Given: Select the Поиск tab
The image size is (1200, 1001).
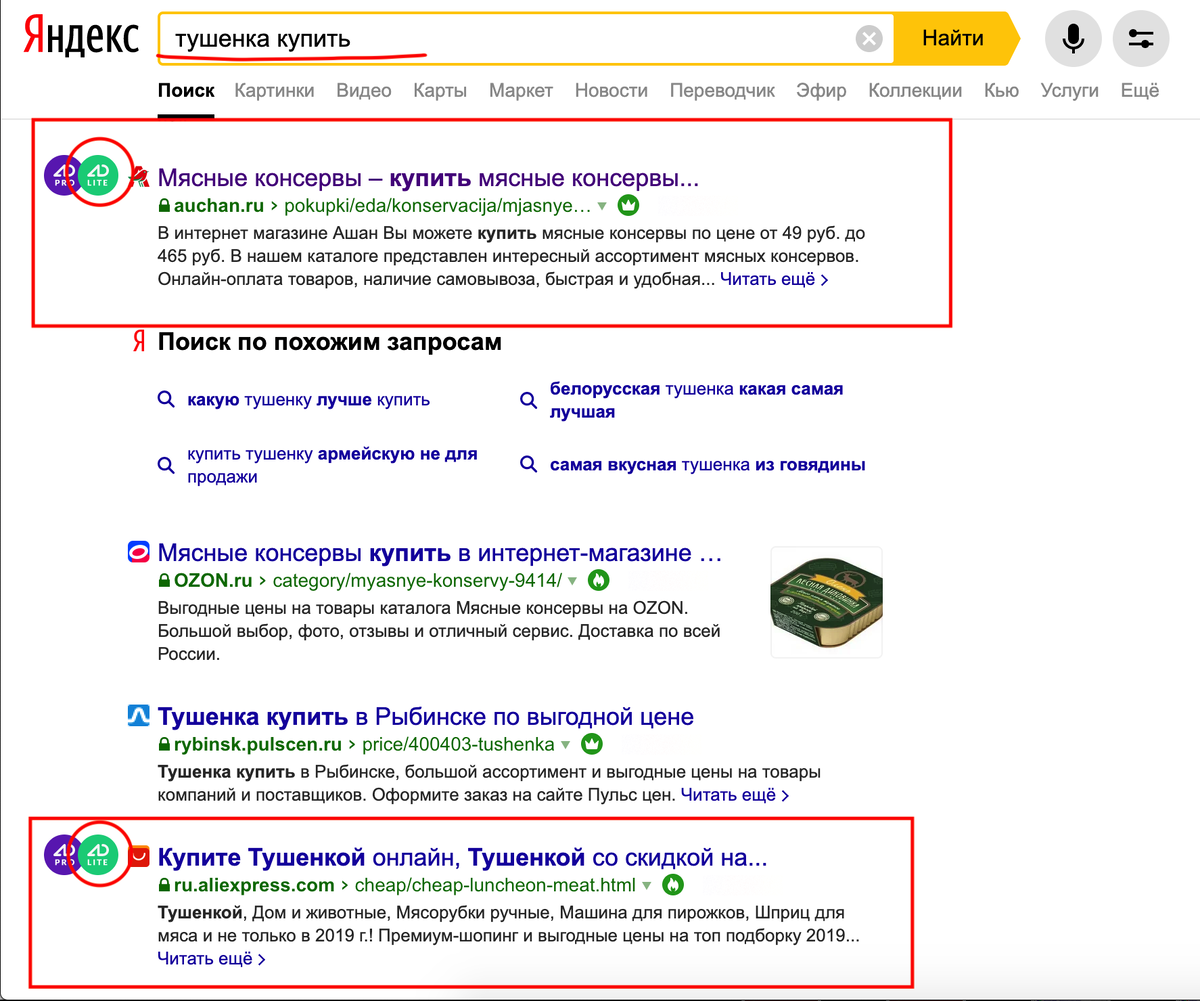Looking at the screenshot, I should coord(186,91).
